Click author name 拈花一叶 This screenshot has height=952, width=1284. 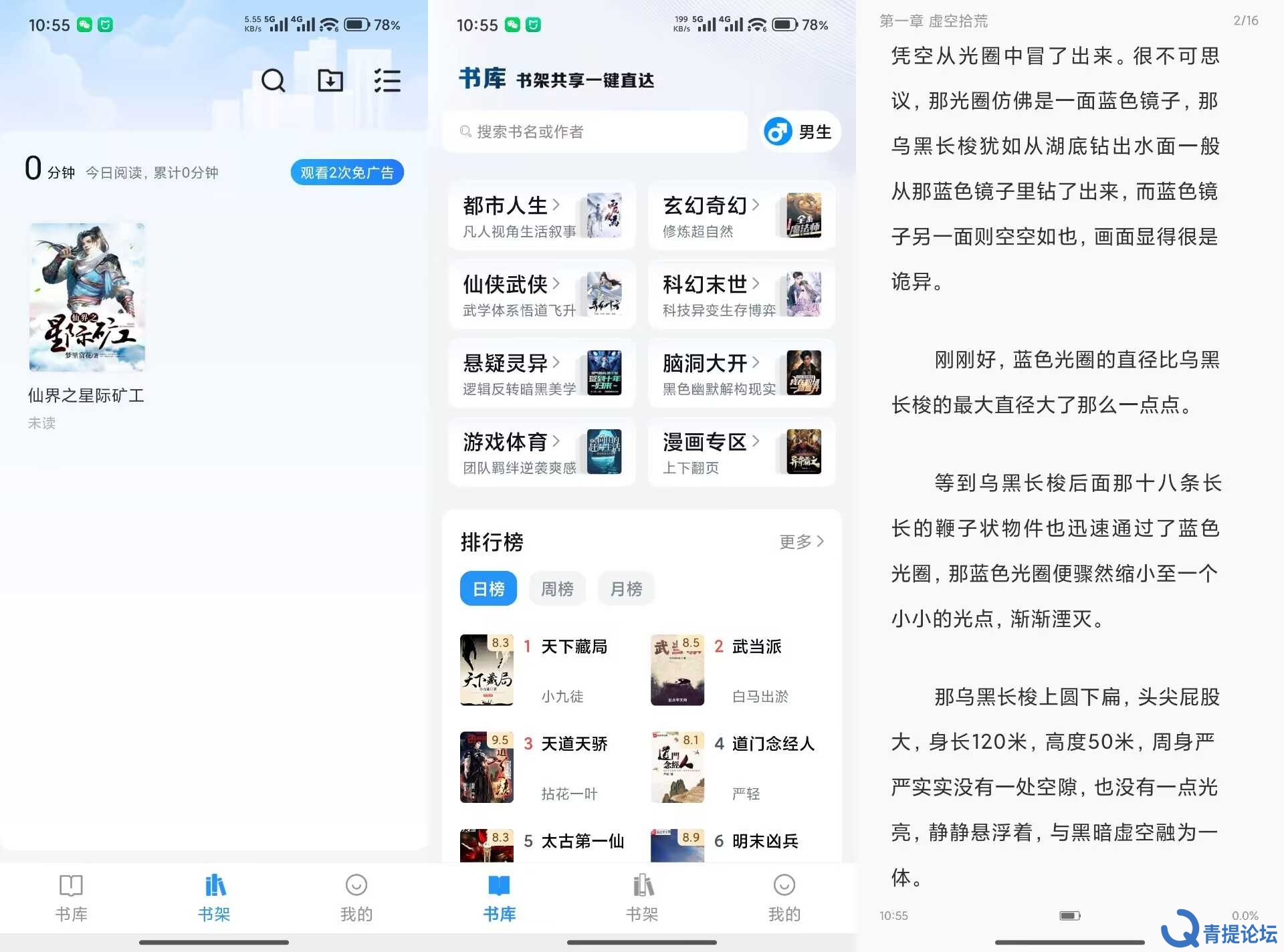(569, 794)
